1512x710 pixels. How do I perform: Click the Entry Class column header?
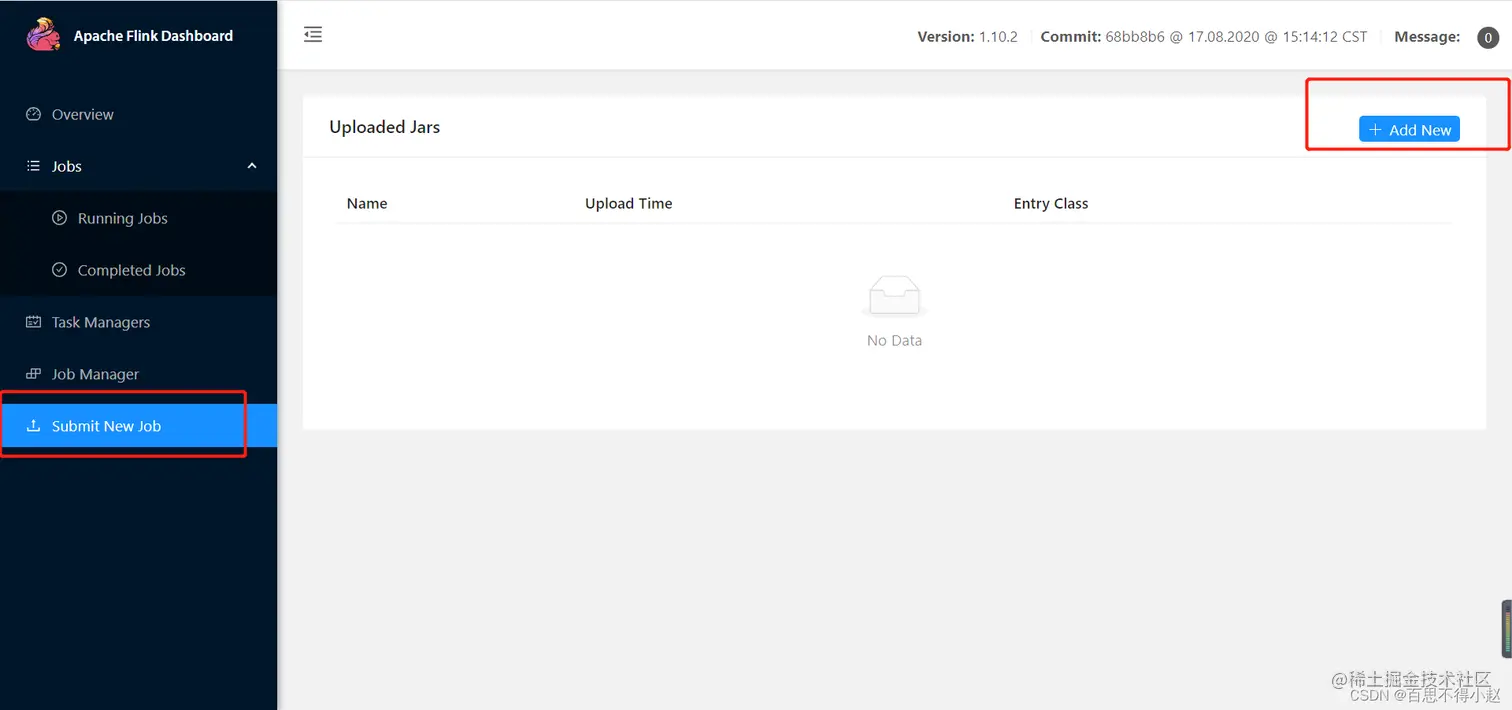point(1051,203)
